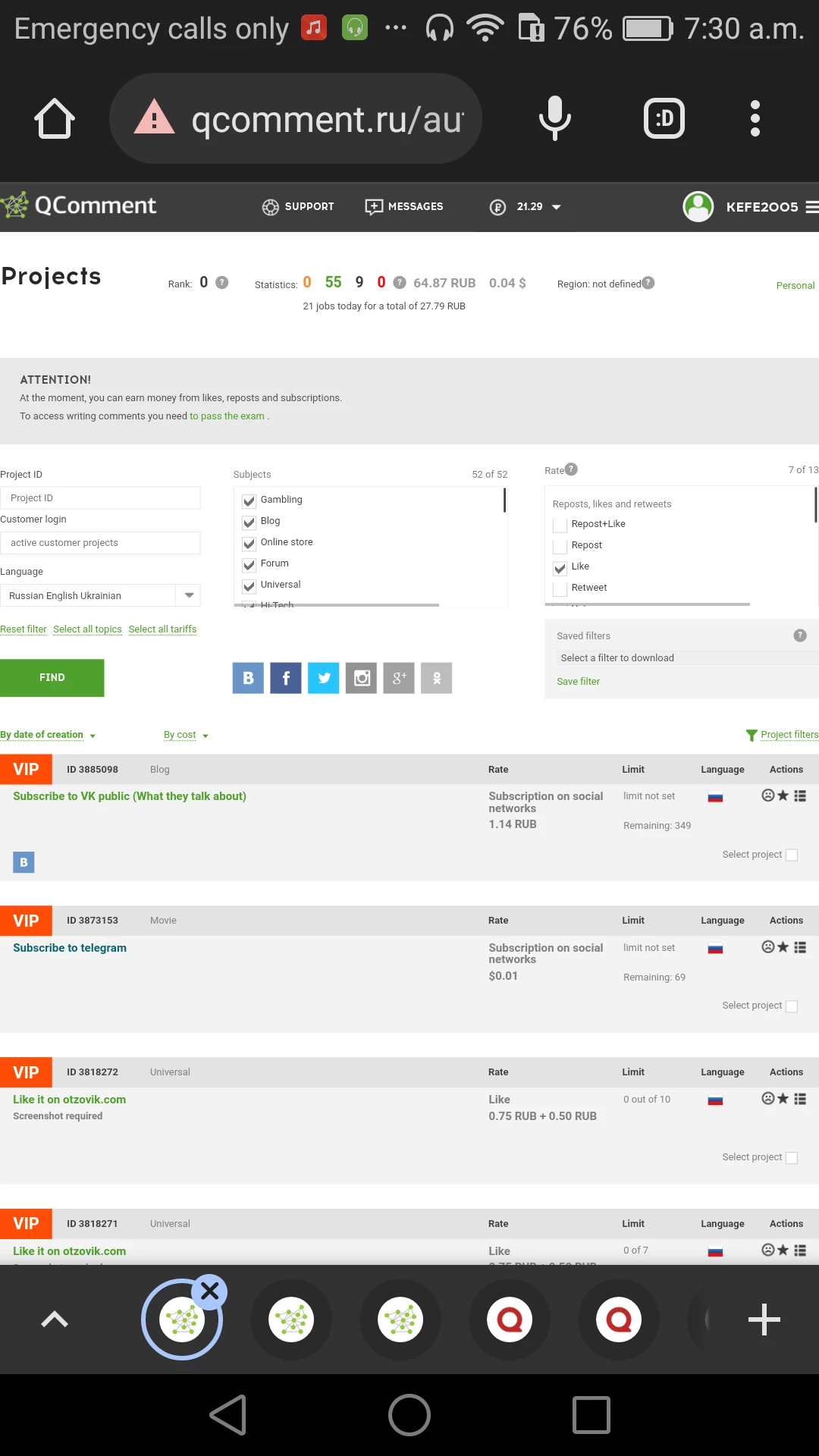Open the Language dropdown
Image resolution: width=819 pixels, height=1456 pixels.
click(100, 595)
